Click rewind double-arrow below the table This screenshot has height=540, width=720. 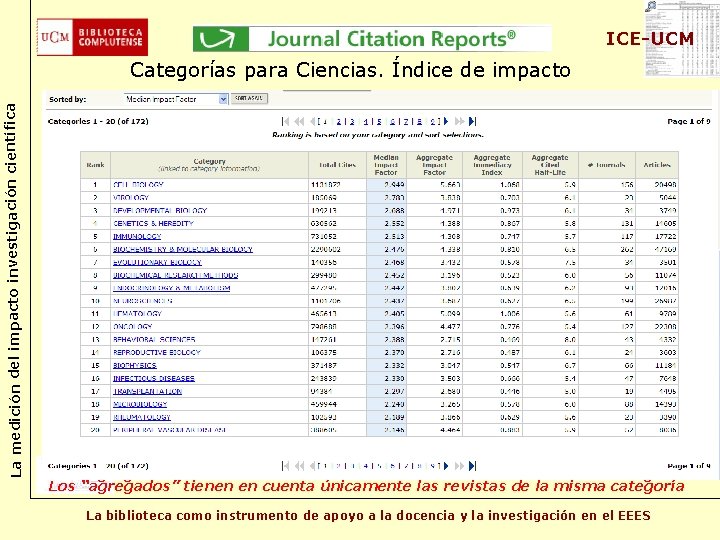(299, 466)
